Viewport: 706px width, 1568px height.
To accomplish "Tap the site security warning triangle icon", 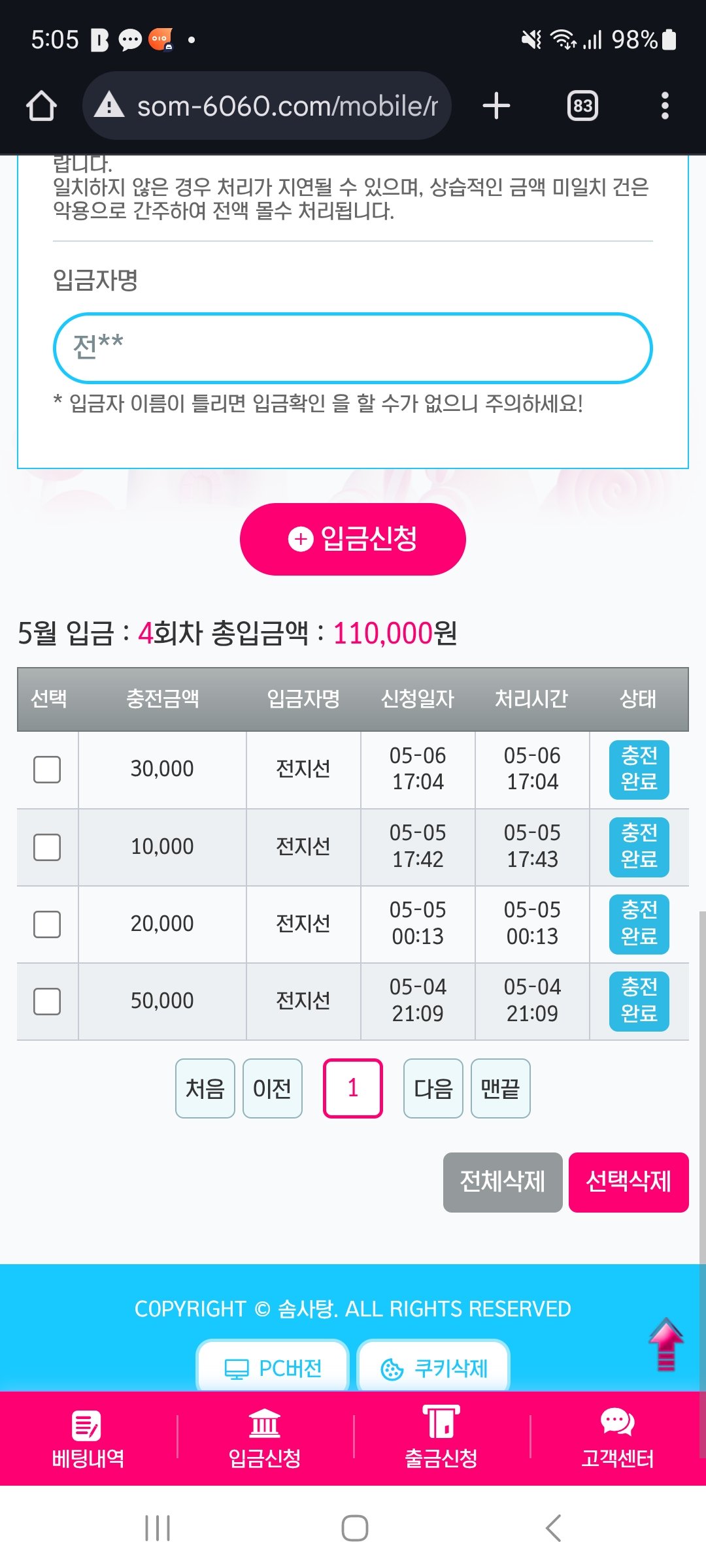I will click(109, 105).
